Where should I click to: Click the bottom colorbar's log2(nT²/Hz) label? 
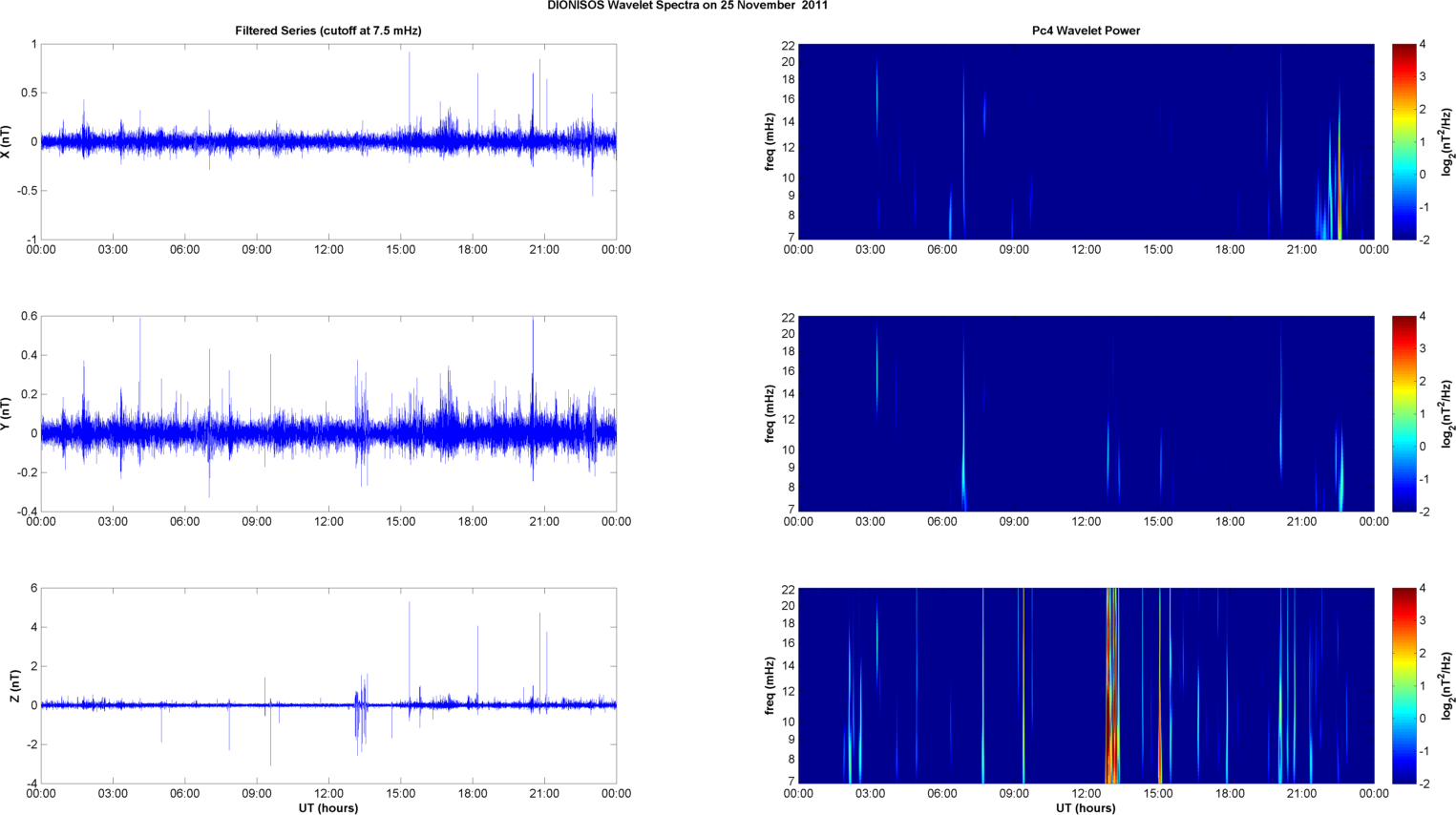click(x=1447, y=685)
